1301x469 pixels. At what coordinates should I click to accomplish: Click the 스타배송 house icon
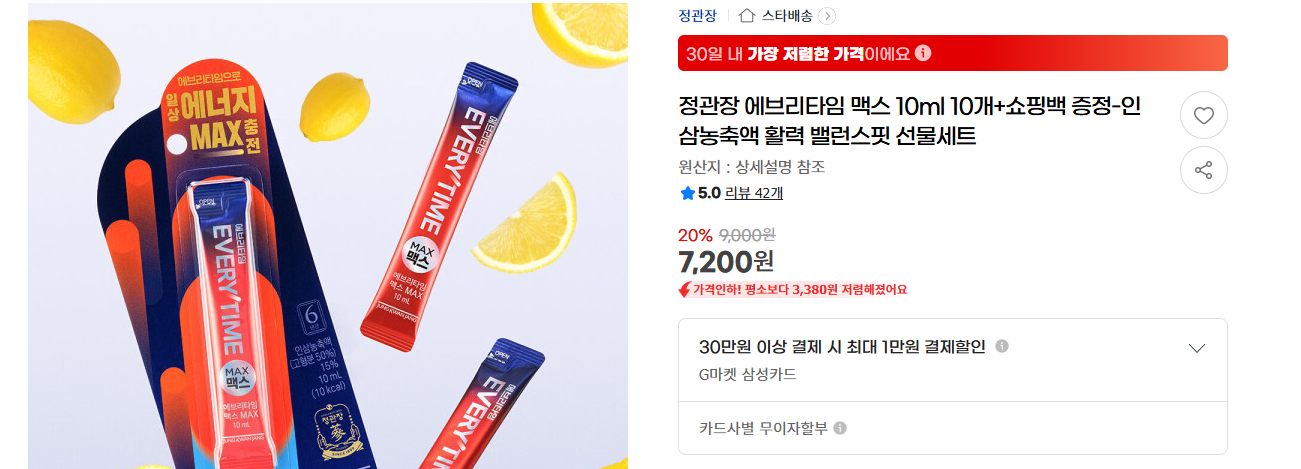point(746,15)
